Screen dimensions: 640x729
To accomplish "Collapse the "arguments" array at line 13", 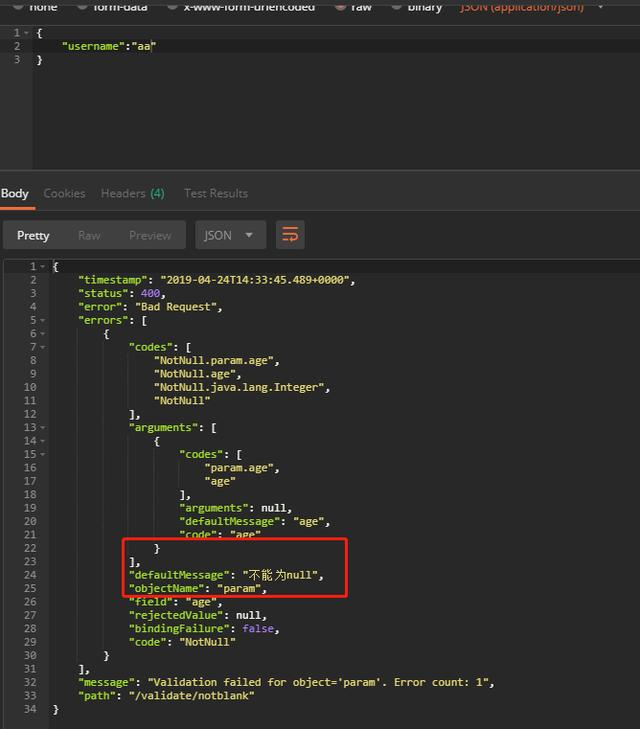I will (x=44, y=427).
